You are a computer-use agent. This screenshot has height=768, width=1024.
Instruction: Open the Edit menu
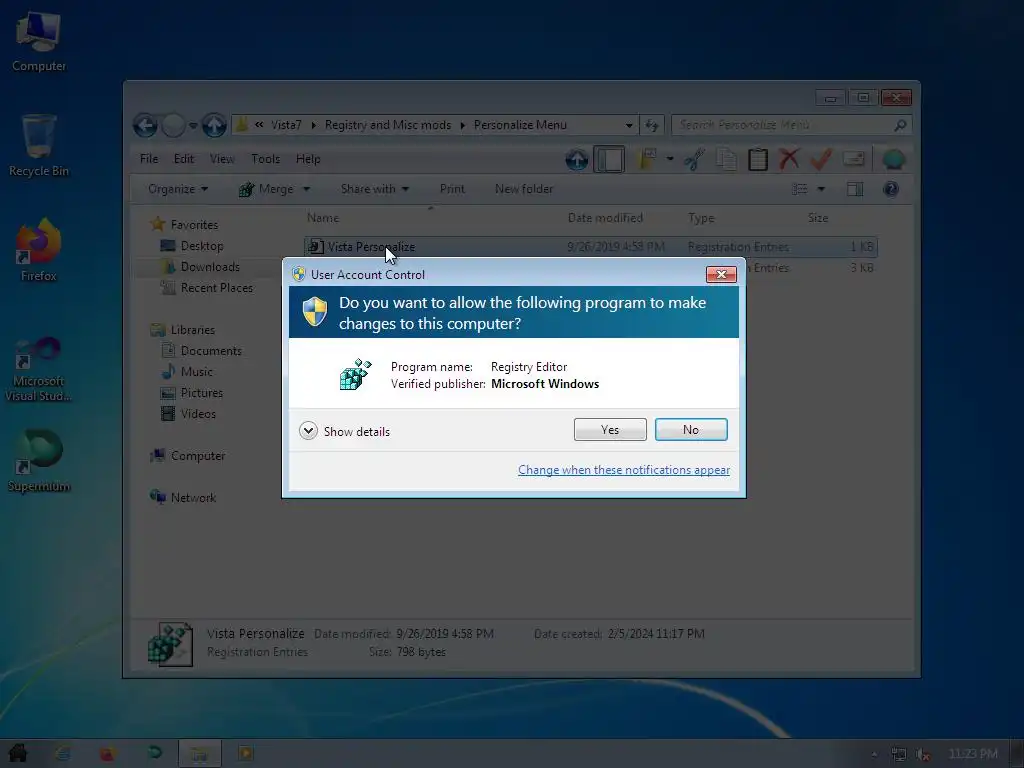[184, 159]
